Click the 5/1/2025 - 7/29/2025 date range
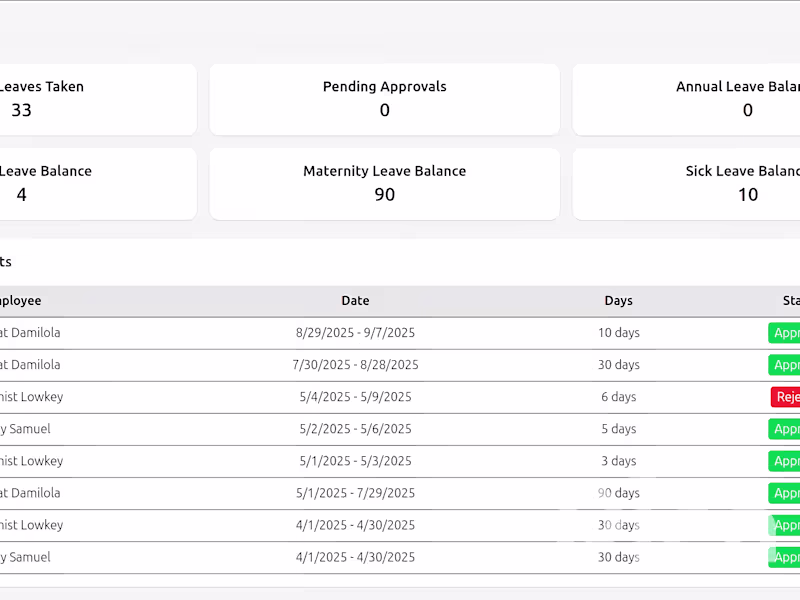This screenshot has height=600, width=800. pyautogui.click(x=355, y=493)
